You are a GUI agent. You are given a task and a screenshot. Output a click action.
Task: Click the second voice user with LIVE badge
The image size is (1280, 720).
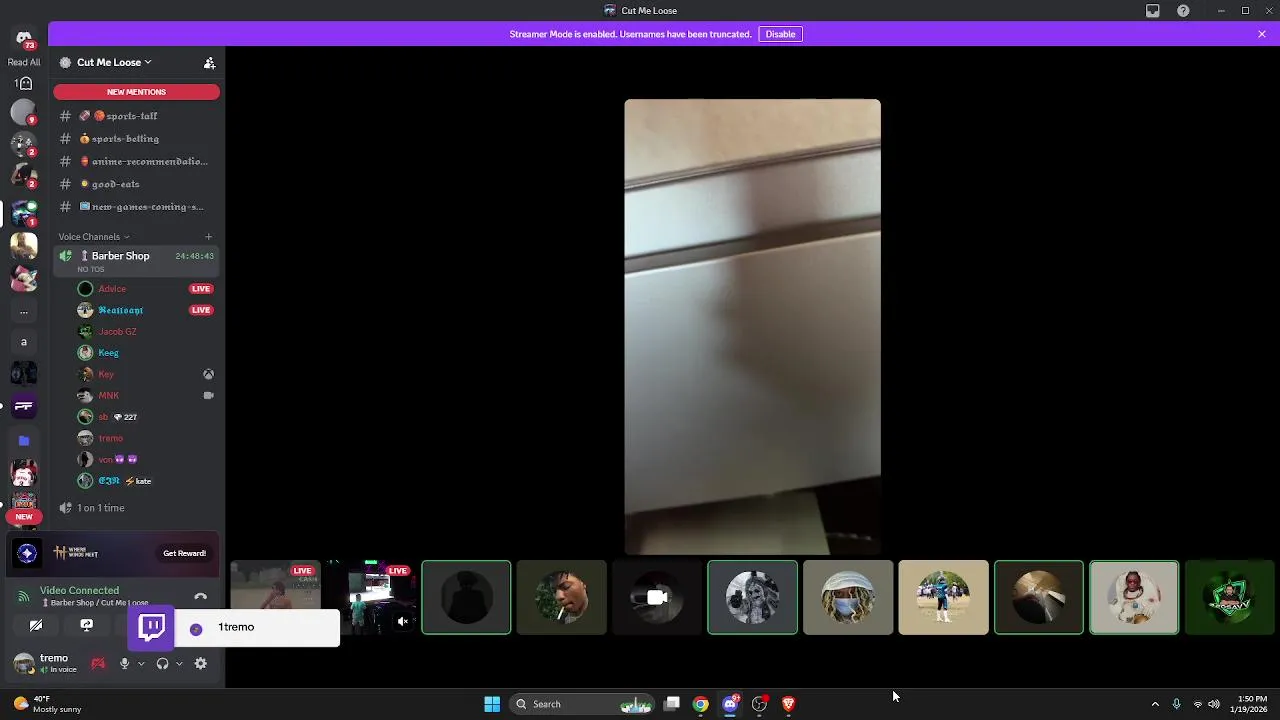[145, 310]
